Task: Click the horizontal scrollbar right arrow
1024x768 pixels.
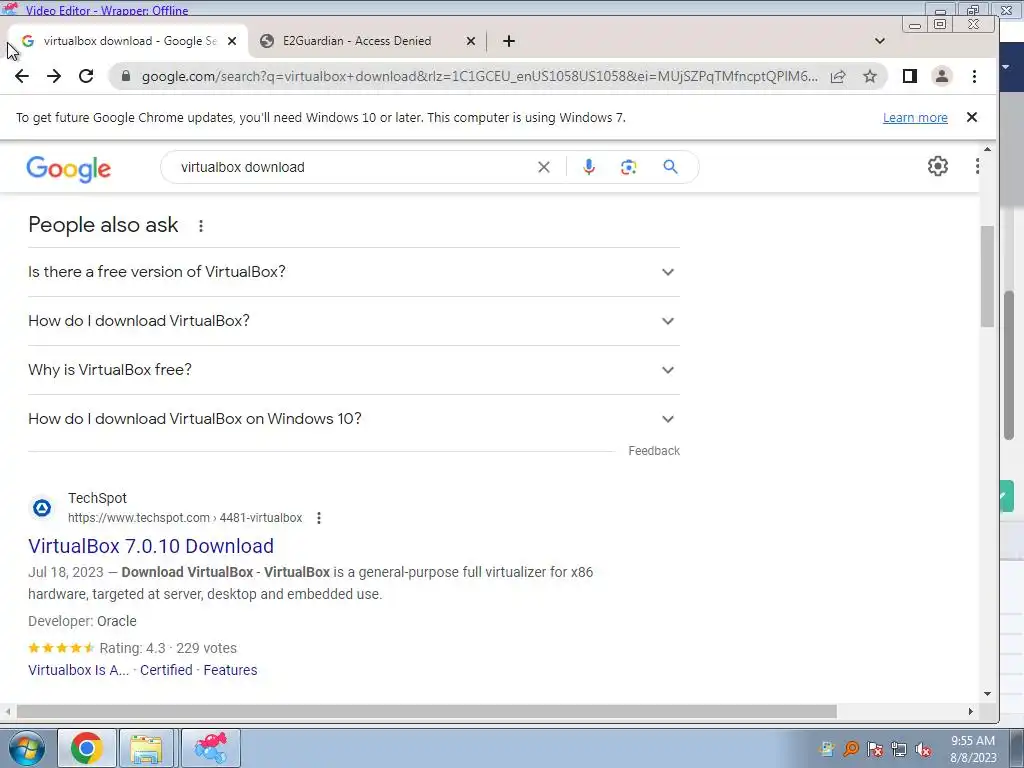Action: pos(971,711)
